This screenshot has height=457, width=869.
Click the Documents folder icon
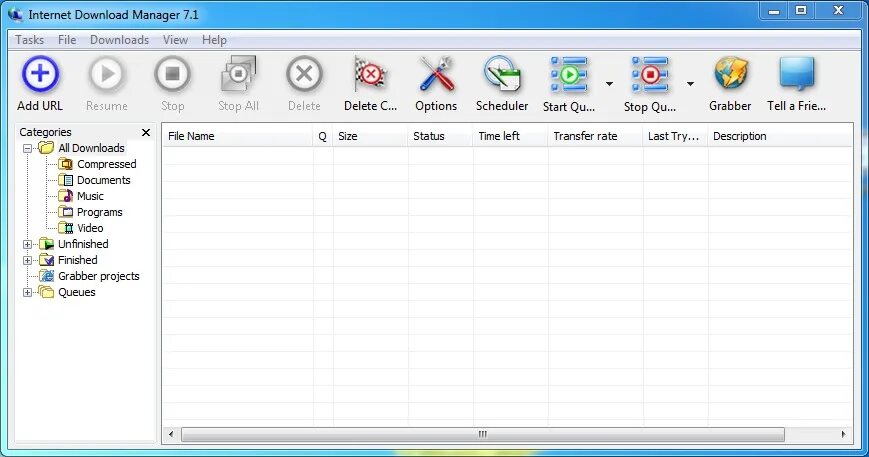coord(65,180)
